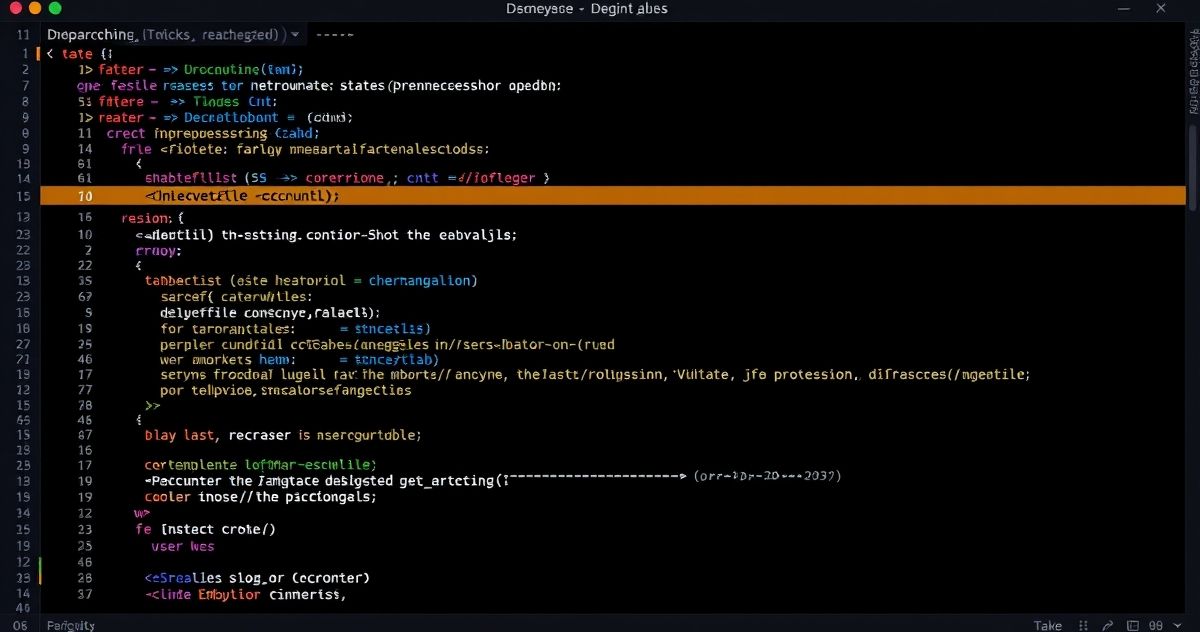Click the 'certemplente lofmar-esculile)' line
Screen dimensions: 1200x632
260,465
